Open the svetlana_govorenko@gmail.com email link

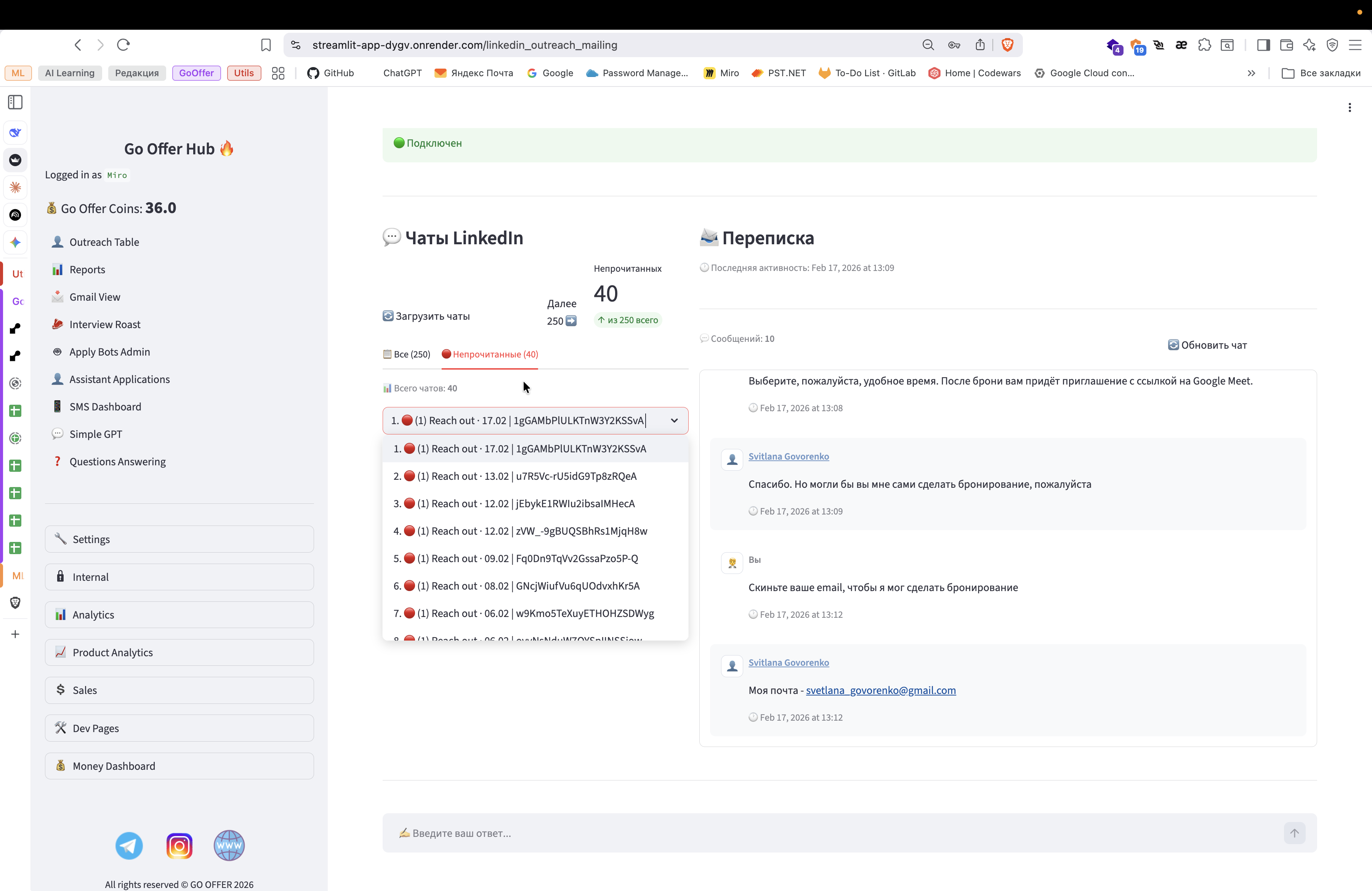coord(880,690)
